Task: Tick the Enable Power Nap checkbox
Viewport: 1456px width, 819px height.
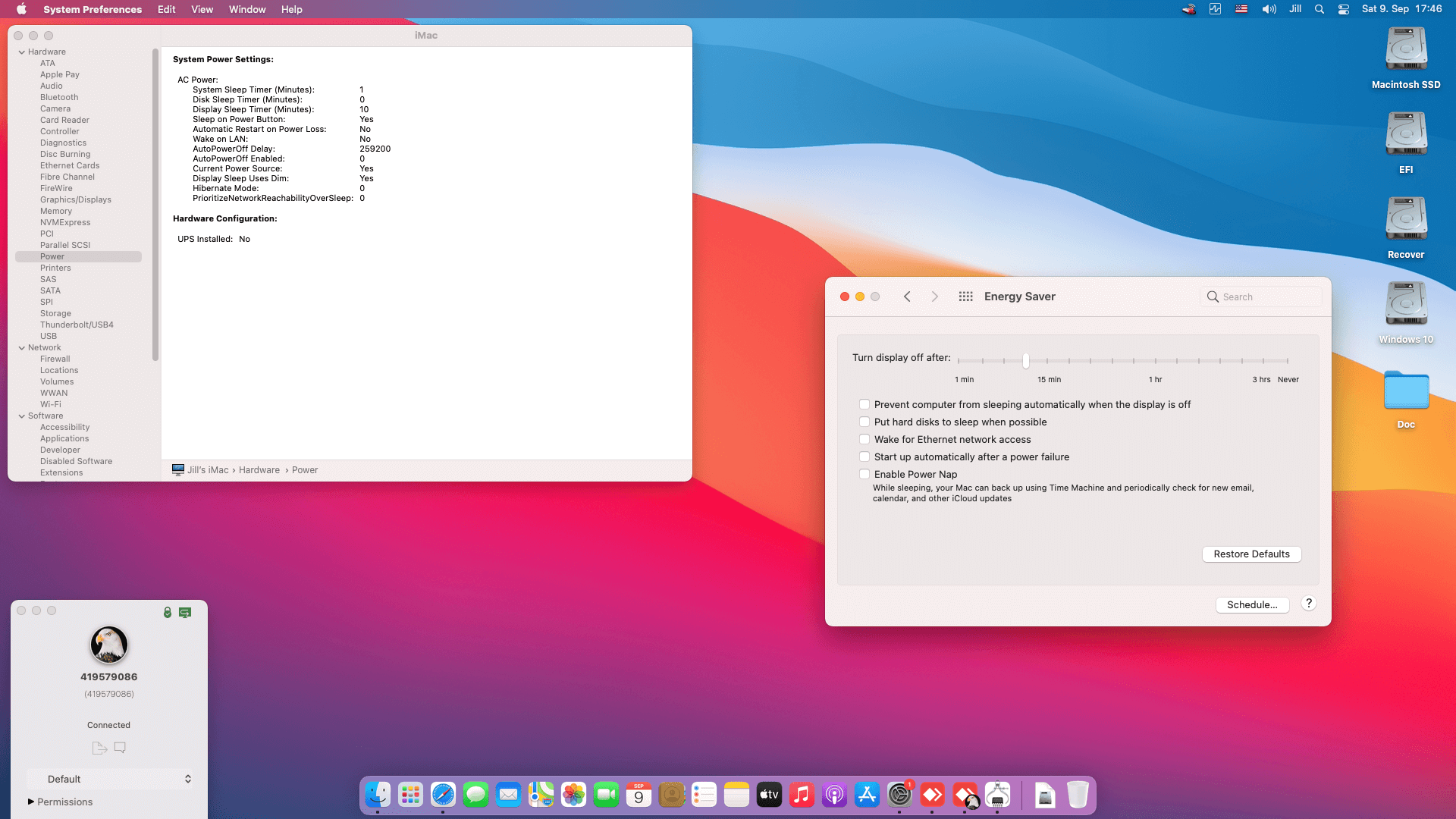Action: click(x=864, y=474)
